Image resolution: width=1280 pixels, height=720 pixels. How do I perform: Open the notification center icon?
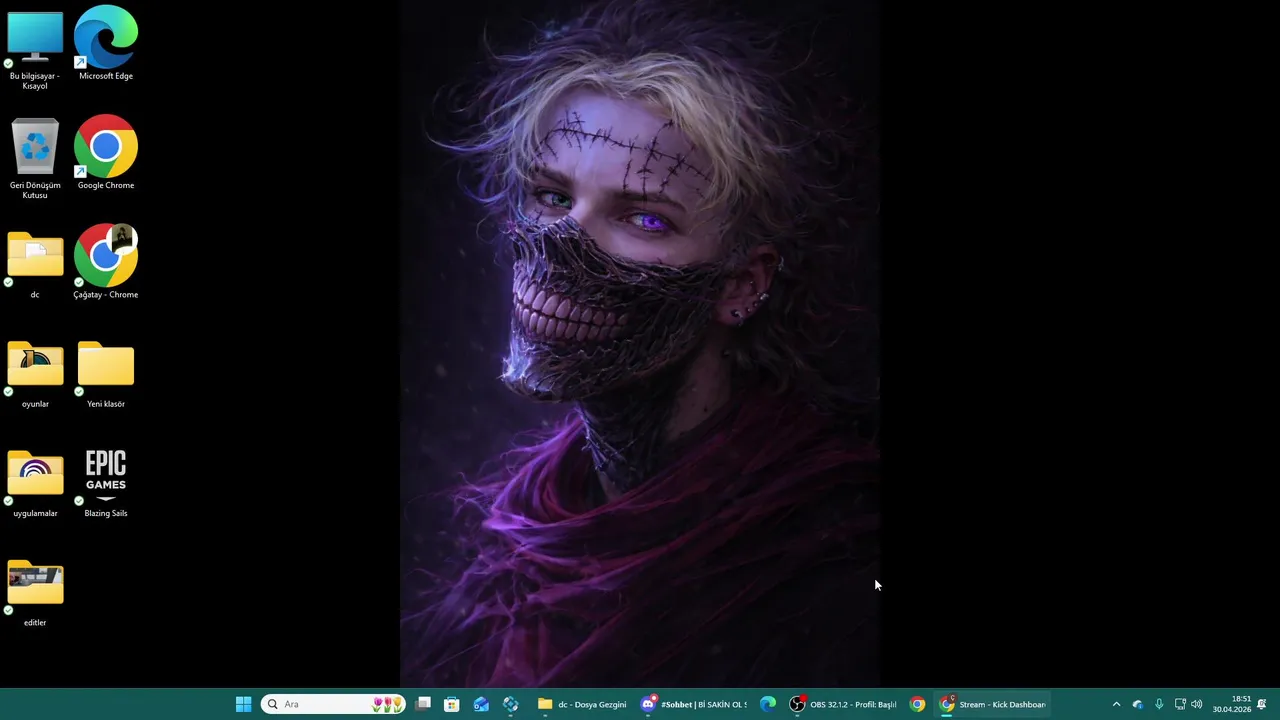coord(1262,704)
